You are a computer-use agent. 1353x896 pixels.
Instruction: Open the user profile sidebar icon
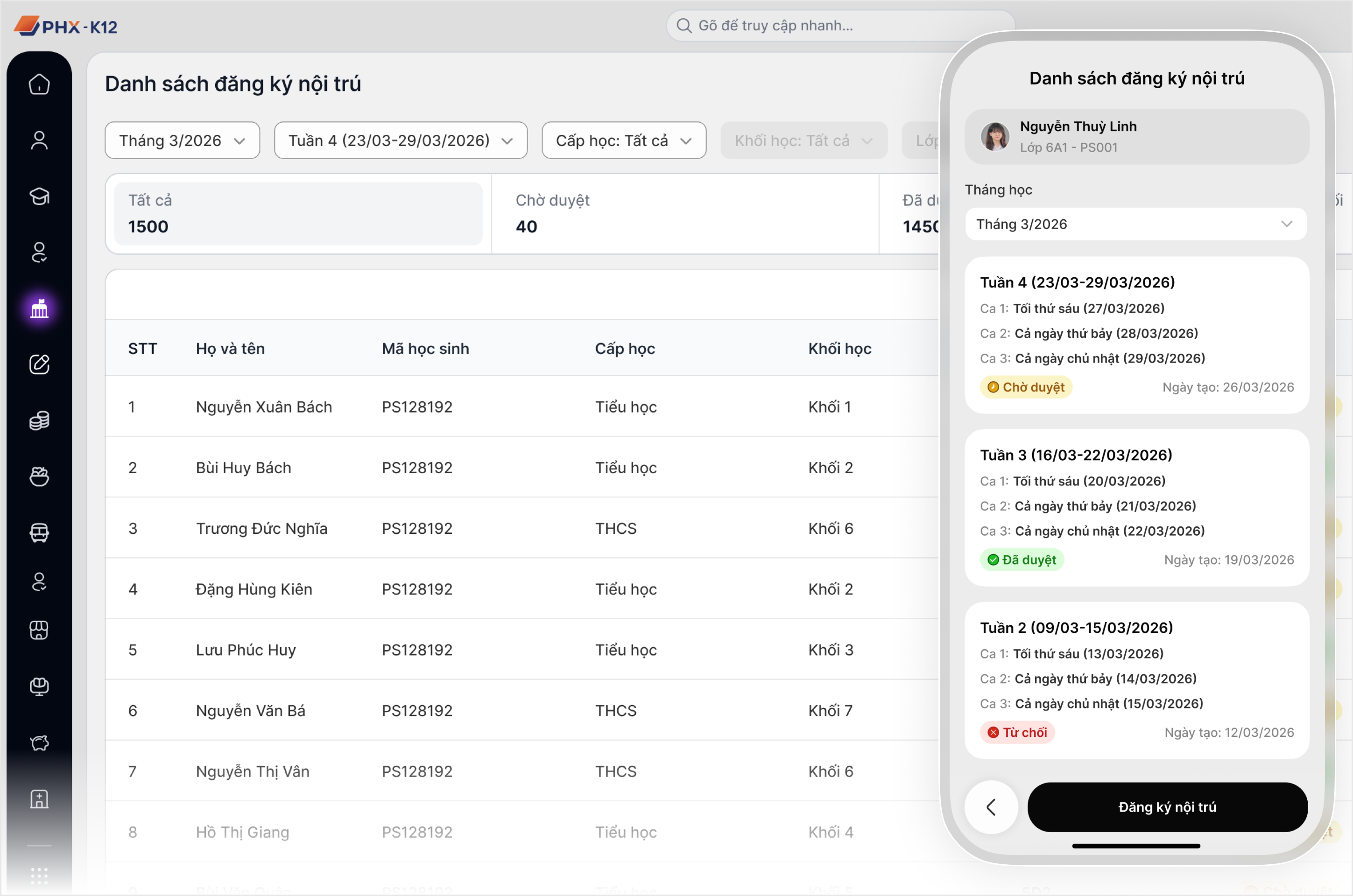coord(39,140)
